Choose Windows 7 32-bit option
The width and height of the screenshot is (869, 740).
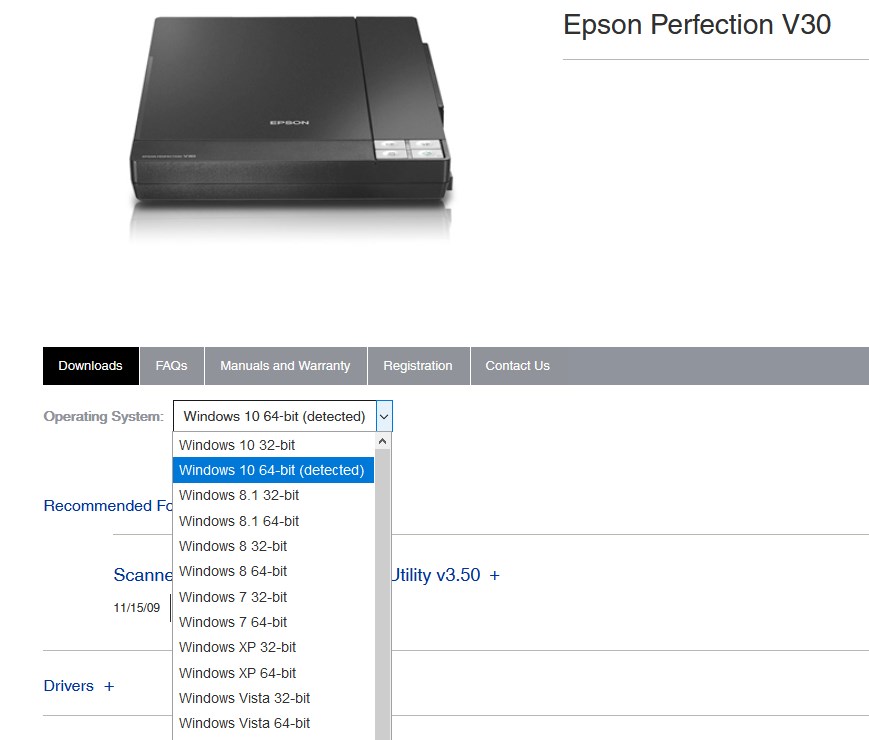click(273, 597)
